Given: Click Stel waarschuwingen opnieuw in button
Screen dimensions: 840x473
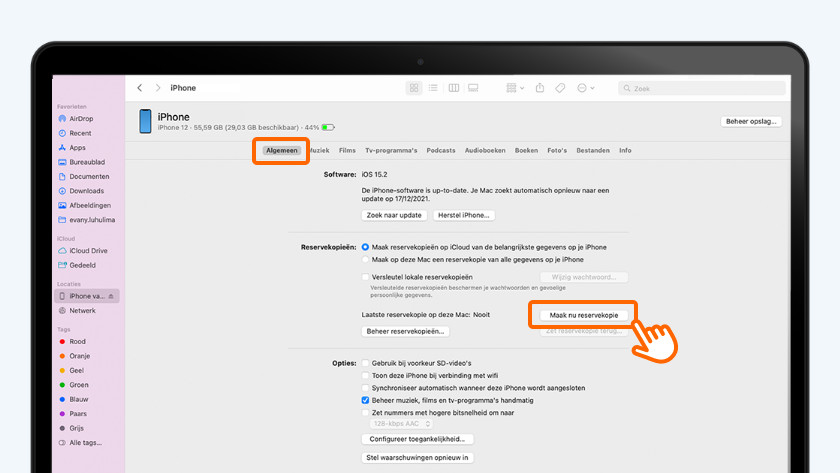Looking at the screenshot, I should point(417,458).
